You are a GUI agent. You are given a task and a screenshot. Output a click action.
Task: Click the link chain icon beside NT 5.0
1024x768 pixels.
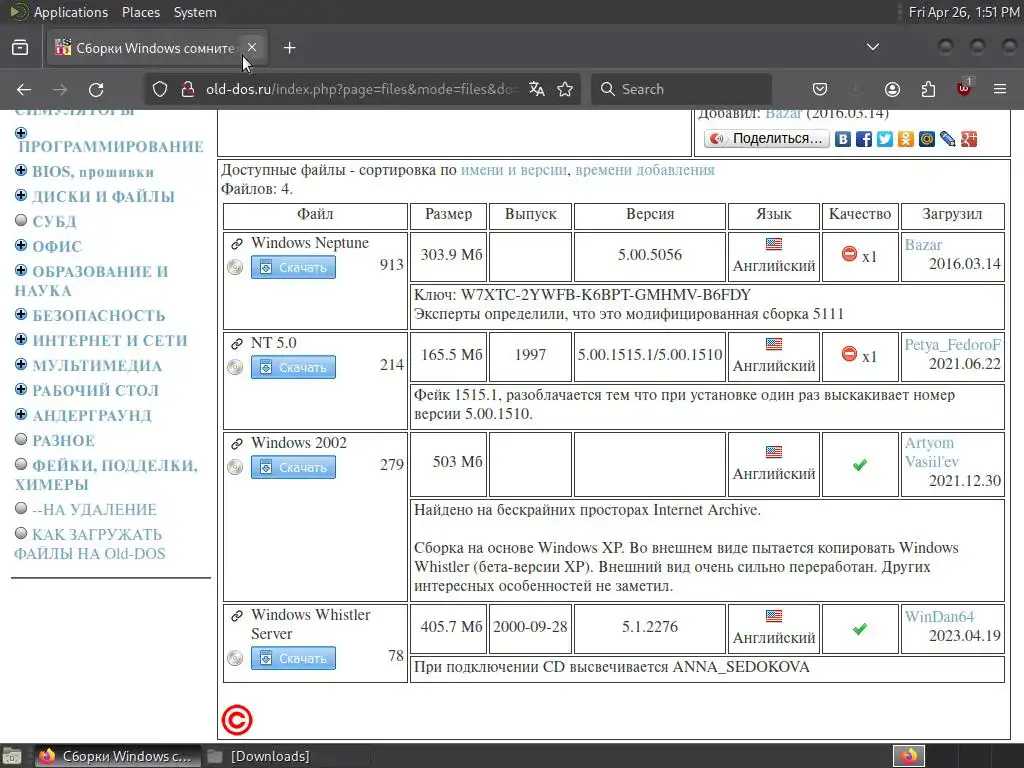236,344
